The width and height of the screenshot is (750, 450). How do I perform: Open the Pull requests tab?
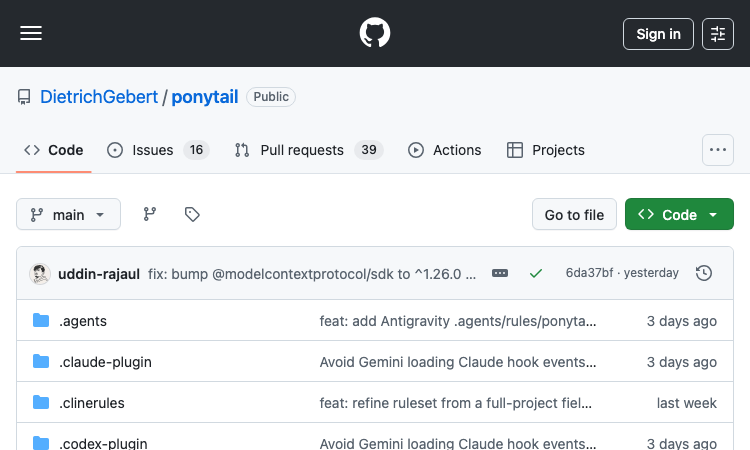tap(309, 150)
